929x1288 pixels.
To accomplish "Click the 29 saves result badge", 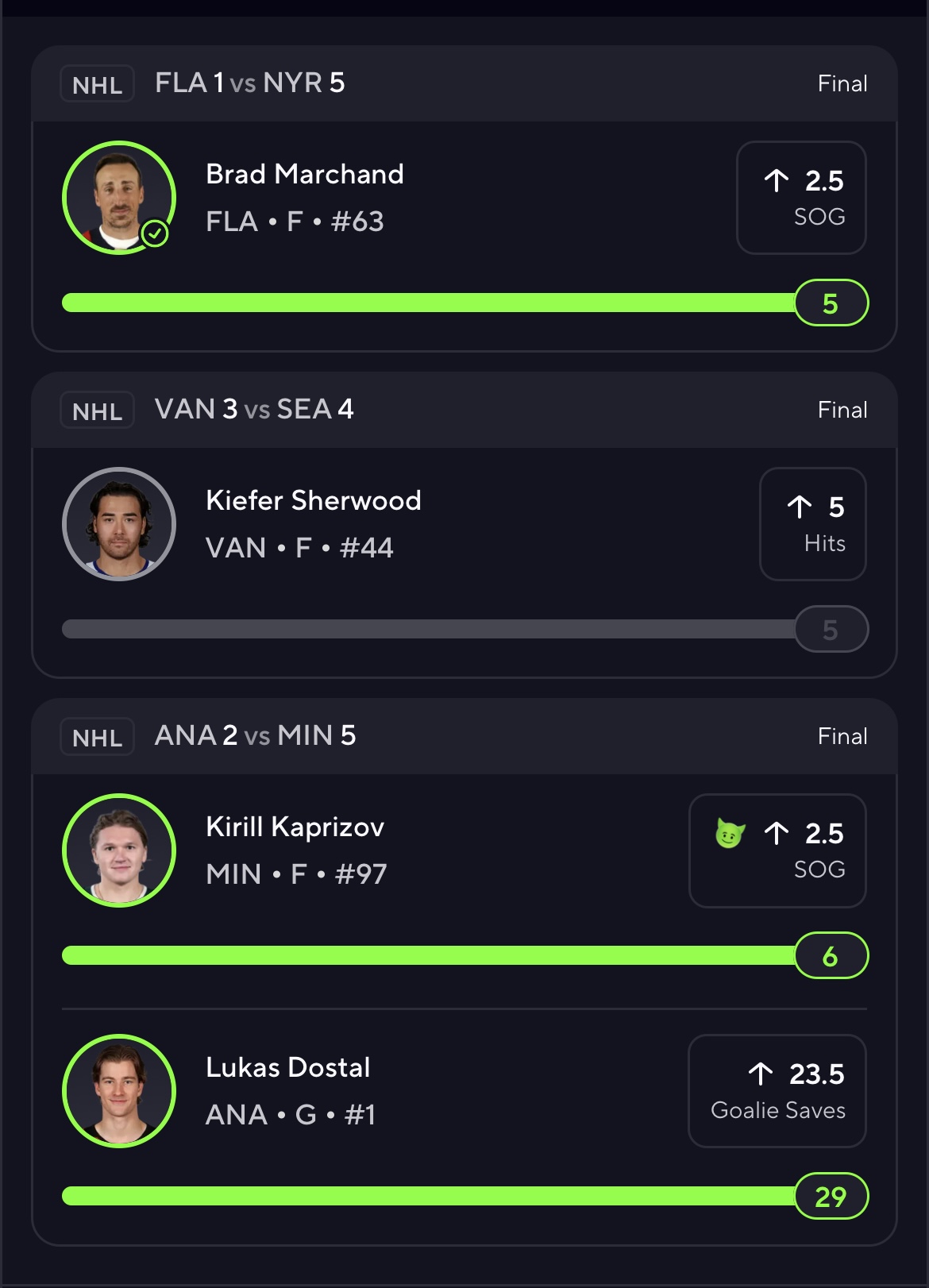I will coord(831,1196).
